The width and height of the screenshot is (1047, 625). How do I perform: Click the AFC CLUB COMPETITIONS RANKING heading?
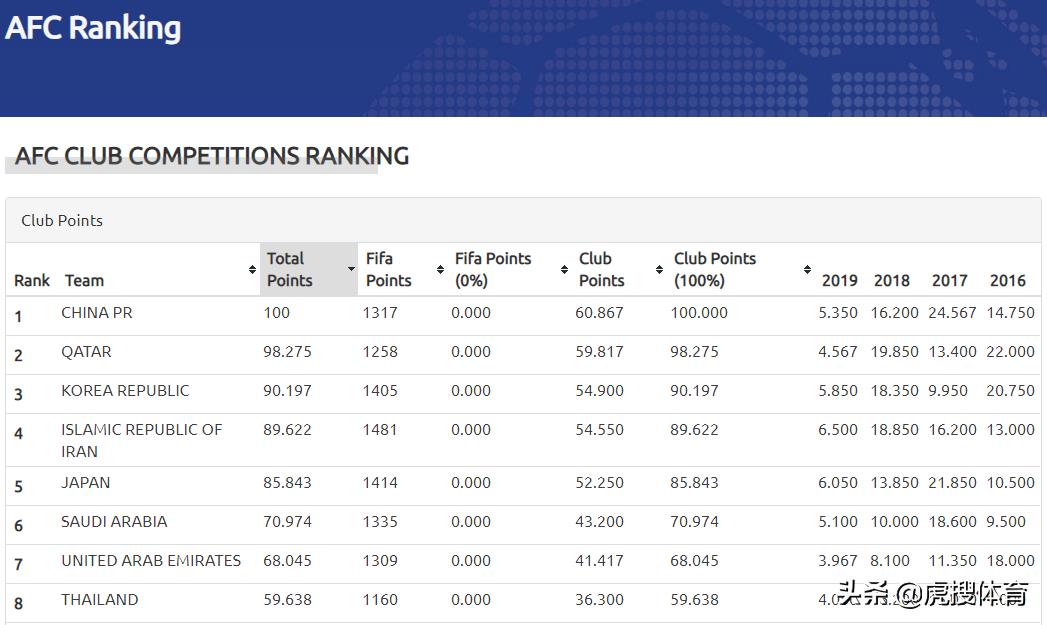(x=212, y=156)
